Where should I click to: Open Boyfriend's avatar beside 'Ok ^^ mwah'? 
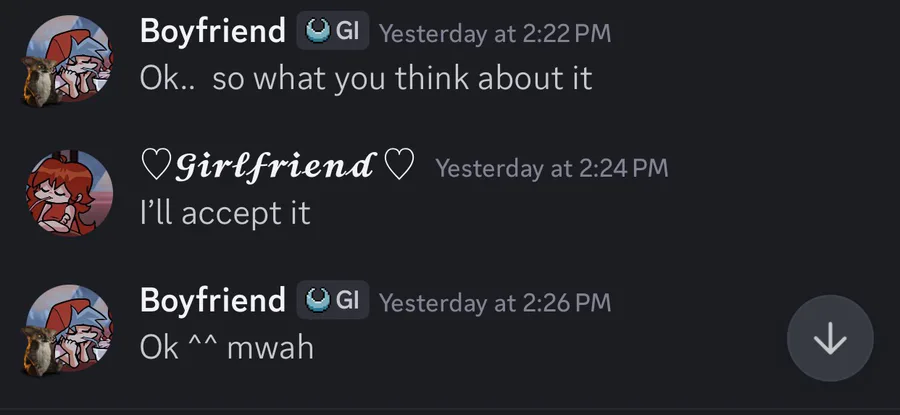point(68,330)
